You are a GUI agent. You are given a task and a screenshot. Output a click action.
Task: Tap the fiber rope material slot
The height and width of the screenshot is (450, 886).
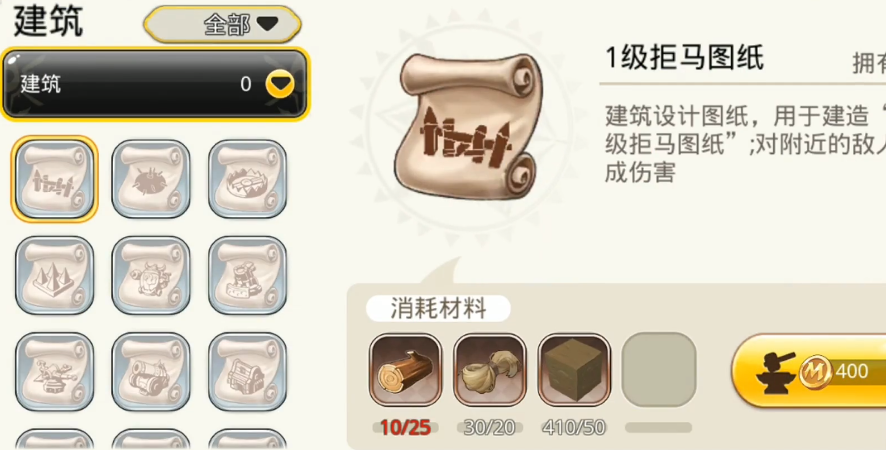click(489, 370)
